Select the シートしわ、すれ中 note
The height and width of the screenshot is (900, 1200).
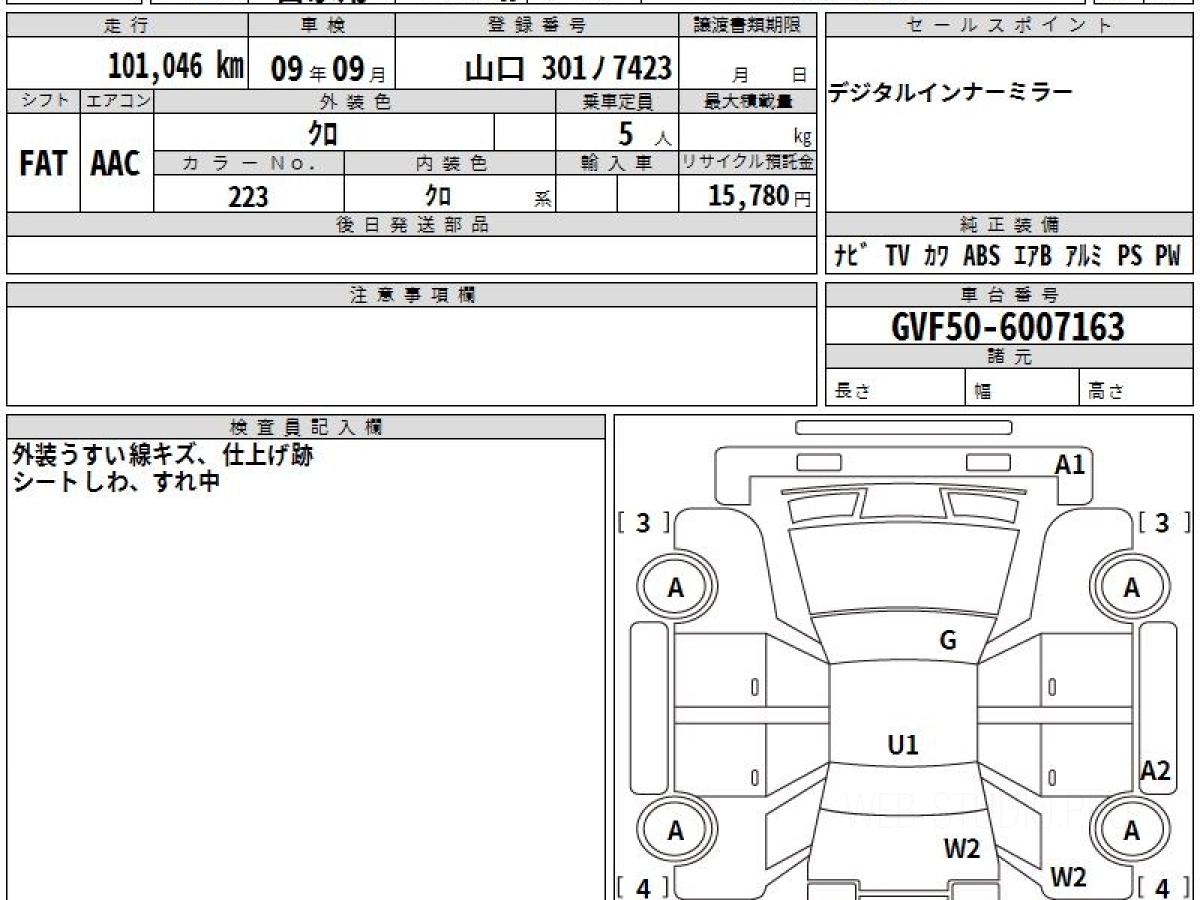click(116, 481)
